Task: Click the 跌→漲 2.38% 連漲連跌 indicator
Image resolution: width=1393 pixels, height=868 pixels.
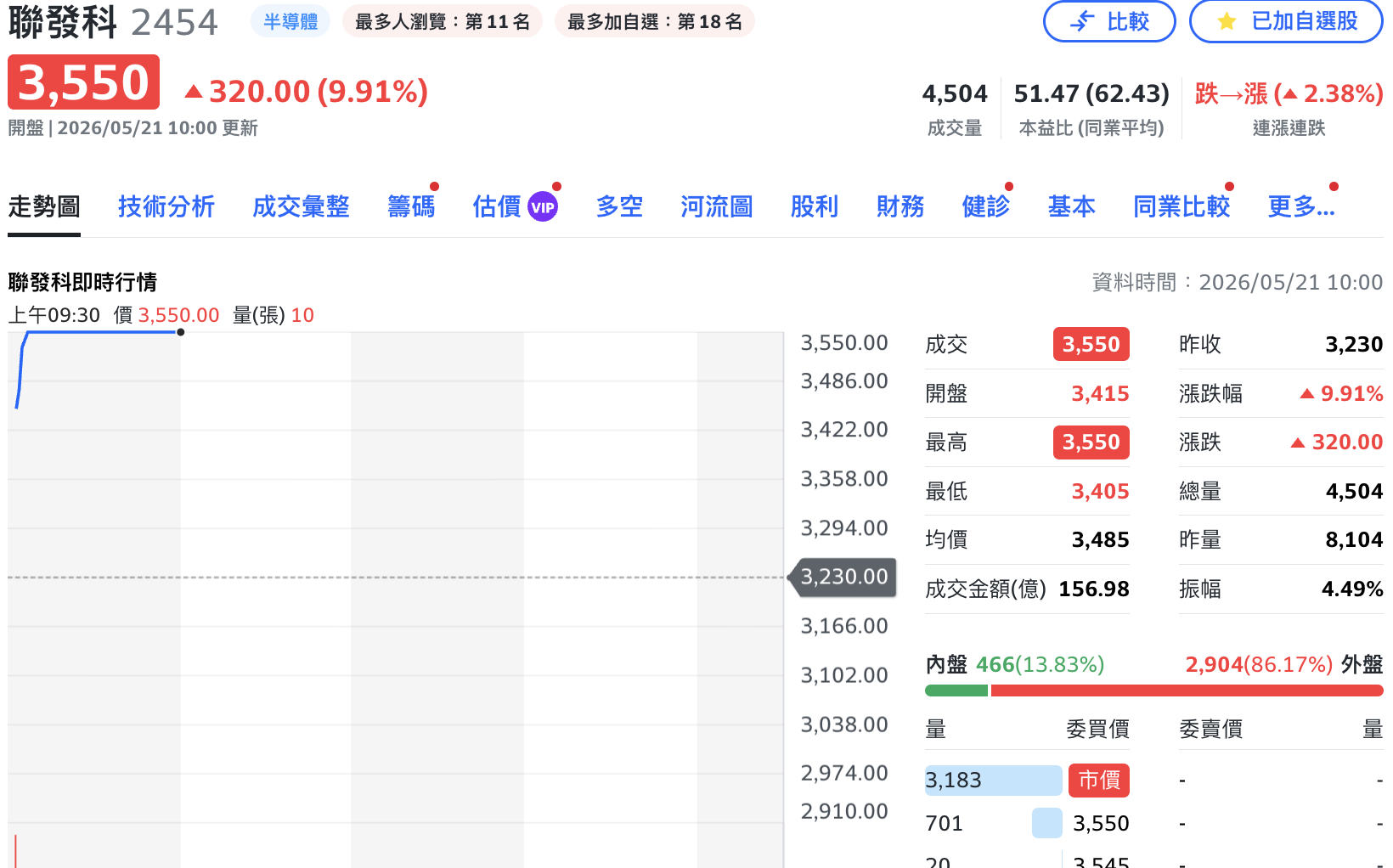Action: click(1289, 93)
